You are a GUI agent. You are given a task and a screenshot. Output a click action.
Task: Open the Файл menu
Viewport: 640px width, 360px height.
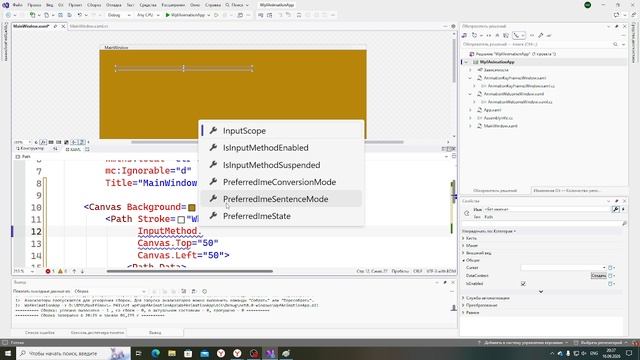pyautogui.click(x=18, y=5)
